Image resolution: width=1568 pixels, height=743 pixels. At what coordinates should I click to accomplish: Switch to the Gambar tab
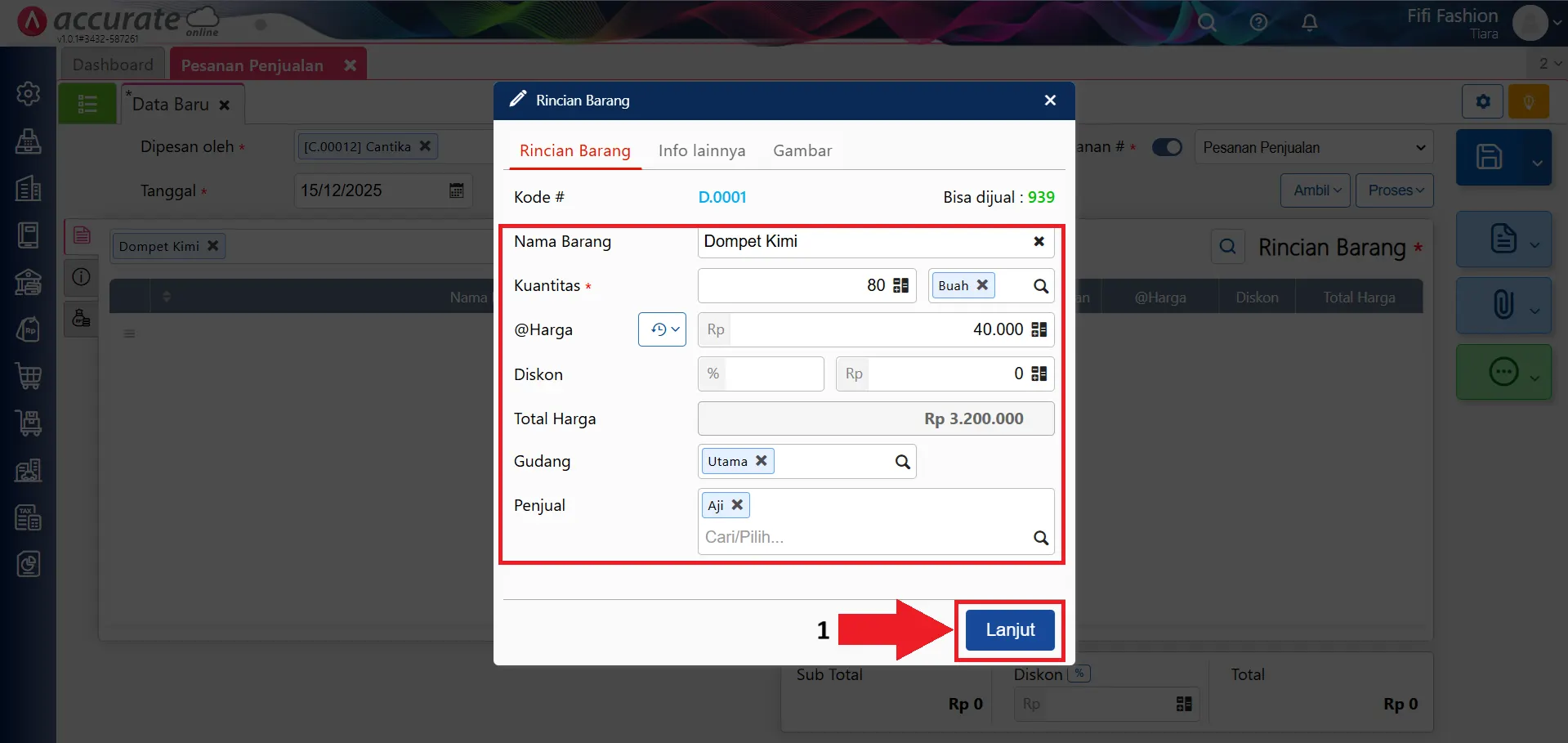[802, 151]
